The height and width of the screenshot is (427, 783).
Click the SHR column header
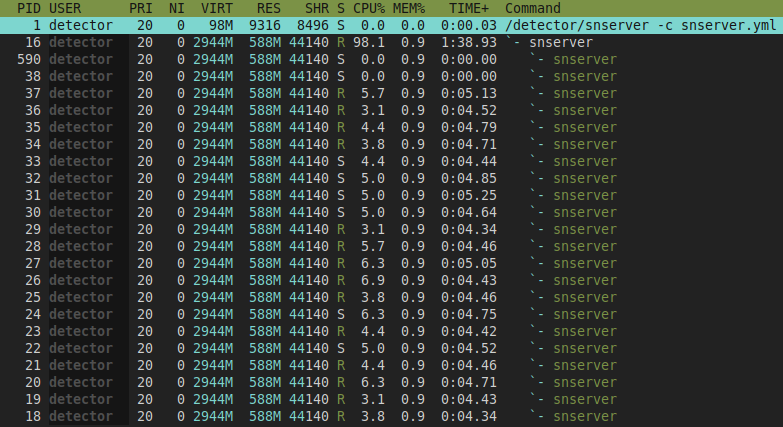pyautogui.click(x=317, y=8)
